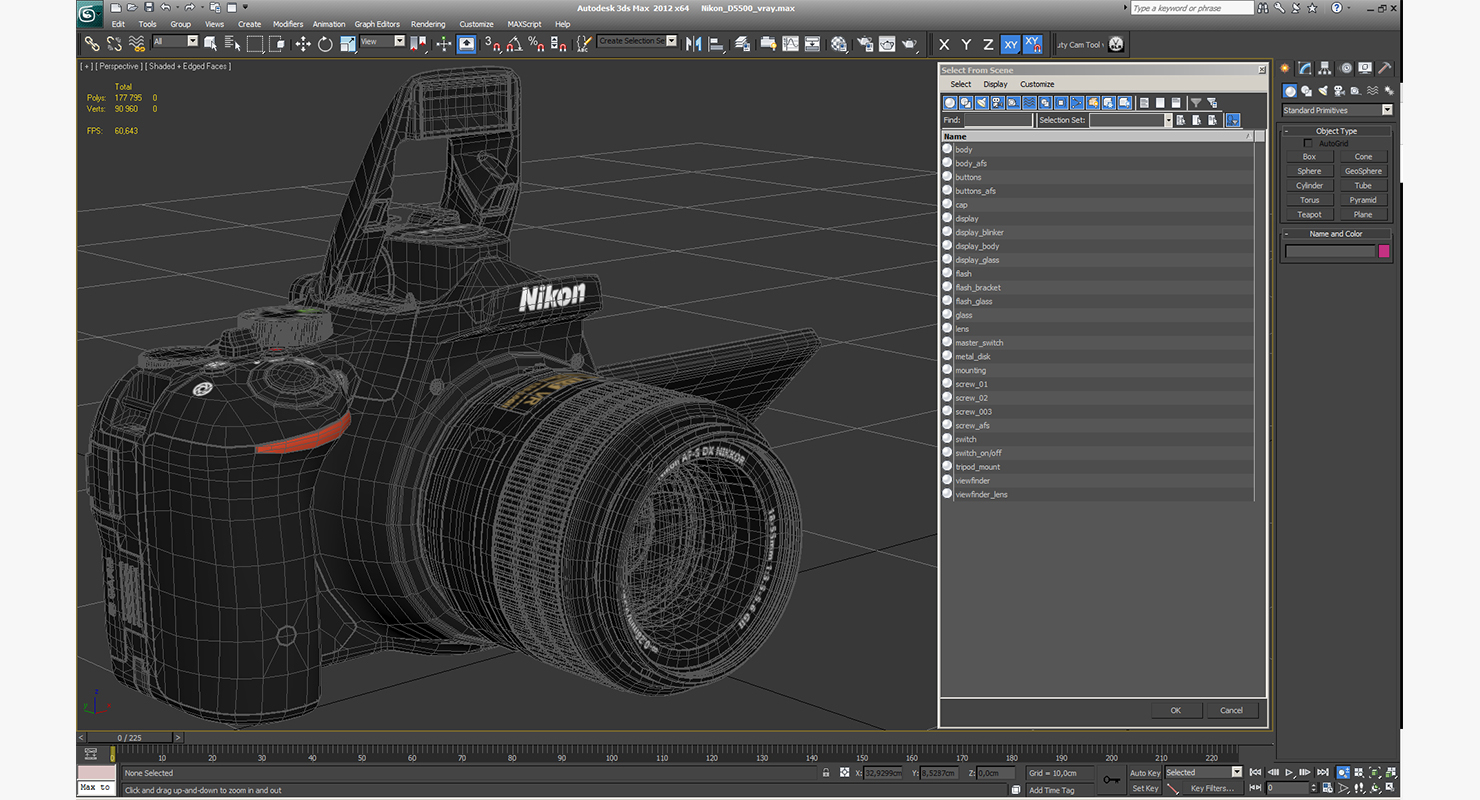Activate the Select Object arrow tool
This screenshot has width=1480, height=800.
click(211, 44)
